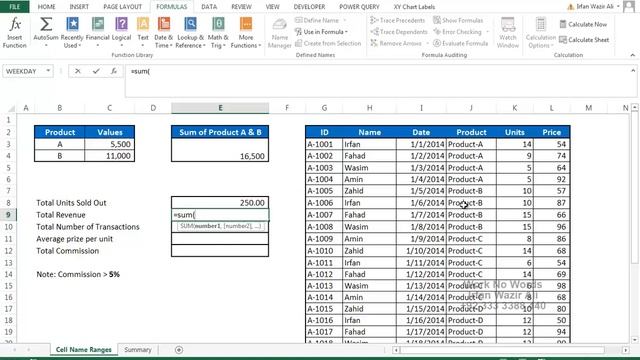The image size is (640, 360).
Task: Click the Units column header in table
Action: 514,132
